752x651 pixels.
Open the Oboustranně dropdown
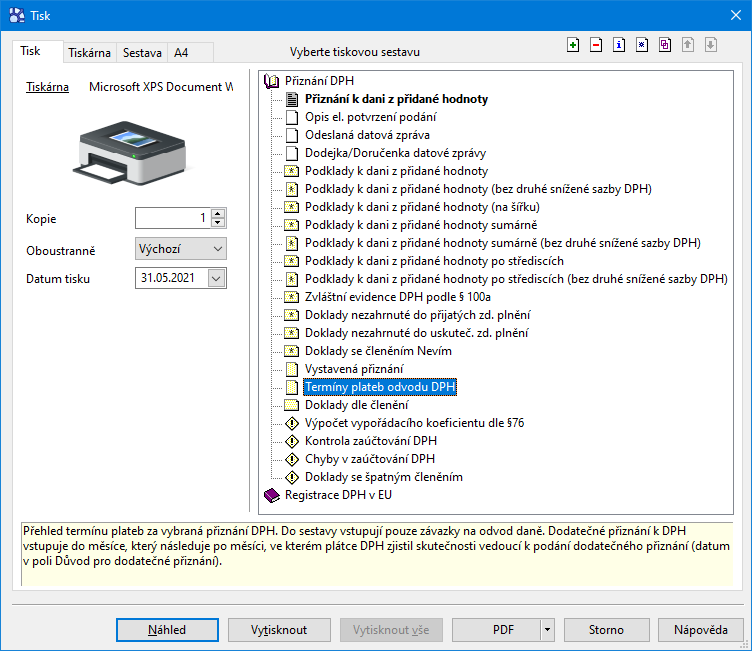click(x=180, y=249)
